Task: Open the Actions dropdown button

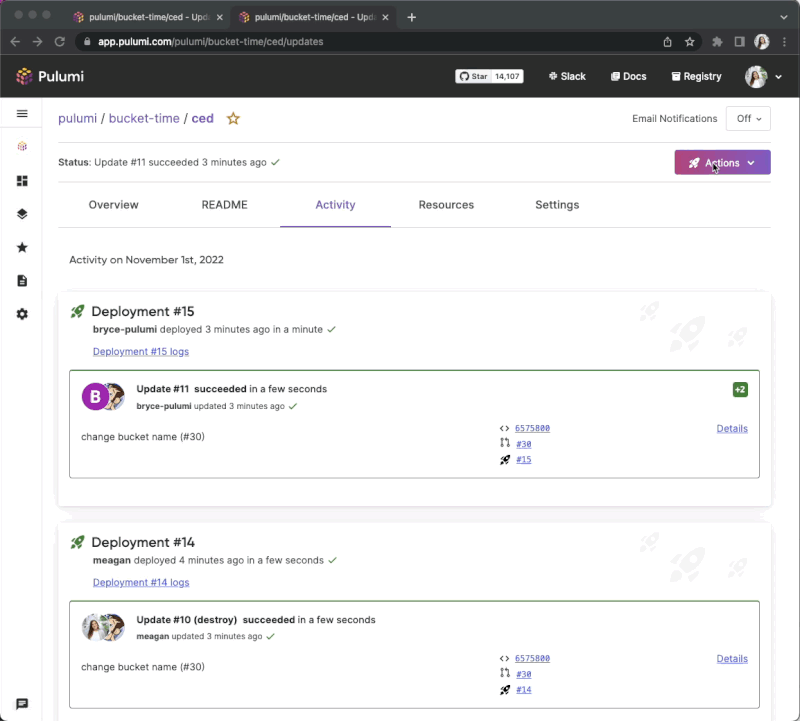Action: (722, 163)
